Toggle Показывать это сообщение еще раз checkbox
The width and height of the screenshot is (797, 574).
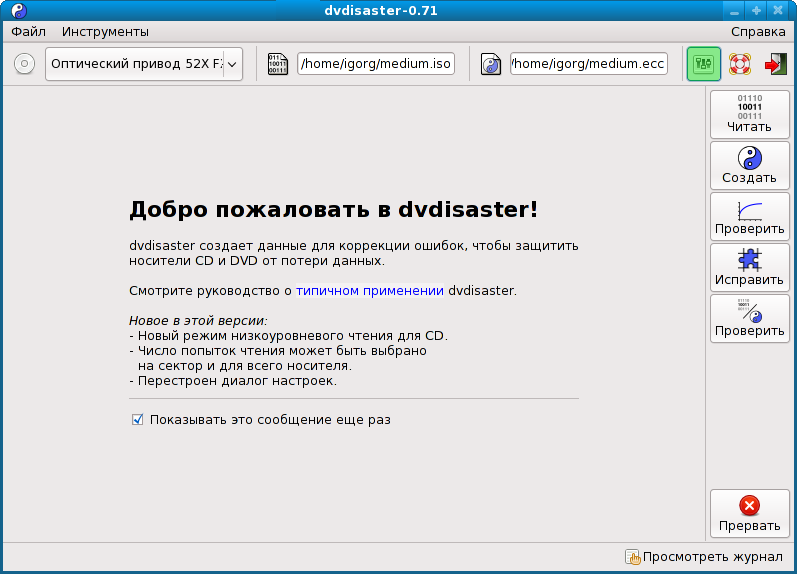point(137,419)
